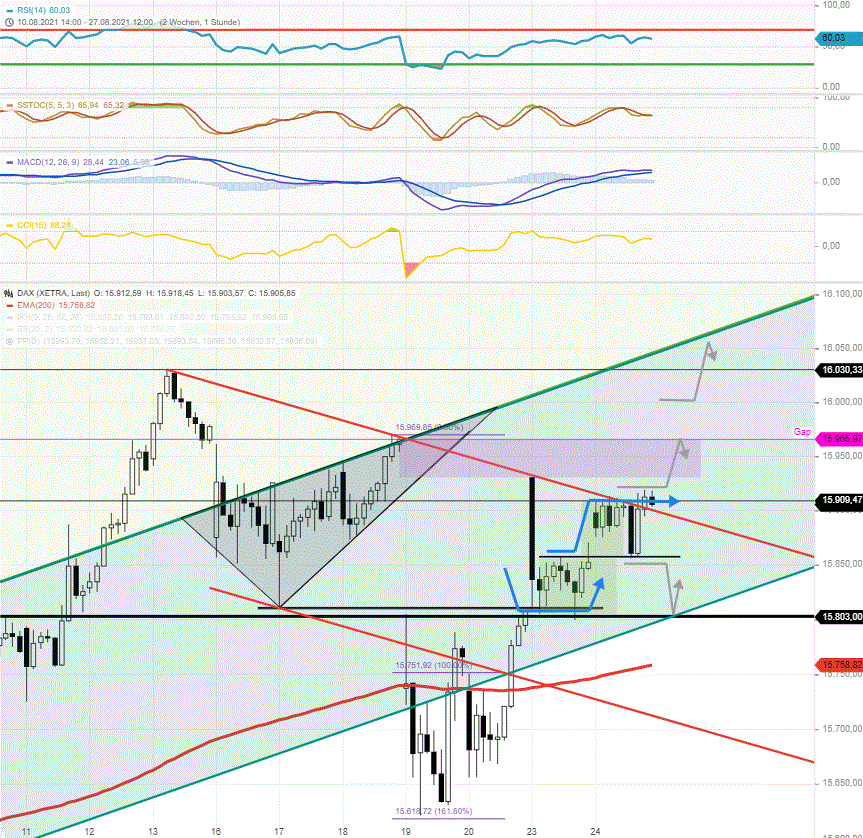Click the blue dash marker before RSI(14)
This screenshot has width=863, height=838.
9,10
